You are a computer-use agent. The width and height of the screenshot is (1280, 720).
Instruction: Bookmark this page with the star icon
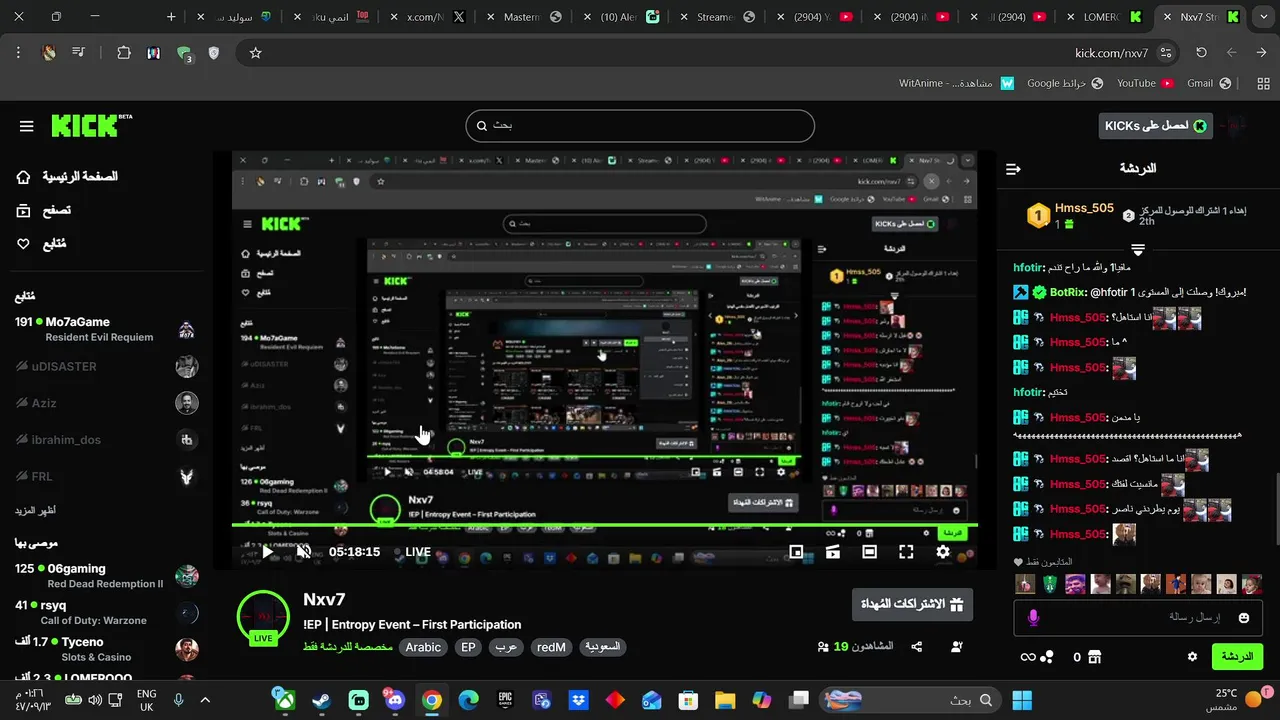click(255, 53)
